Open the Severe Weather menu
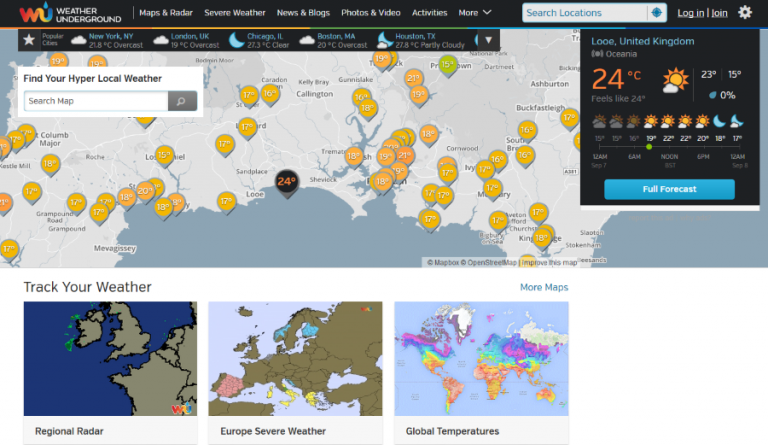The image size is (768, 445). tap(235, 13)
